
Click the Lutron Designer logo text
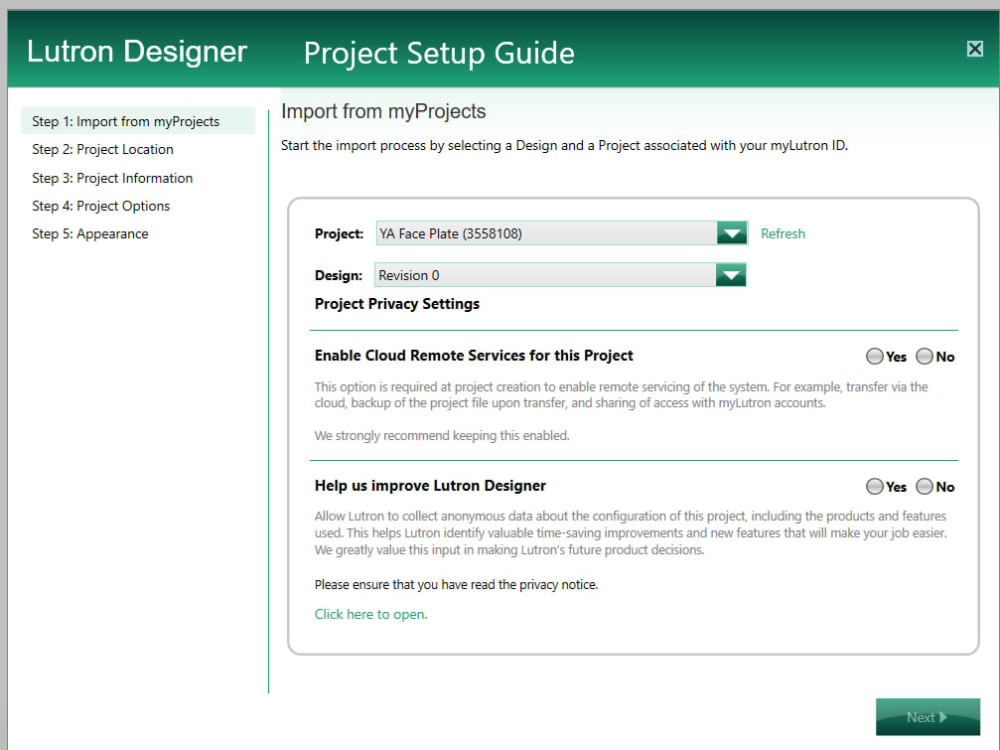pos(136,50)
